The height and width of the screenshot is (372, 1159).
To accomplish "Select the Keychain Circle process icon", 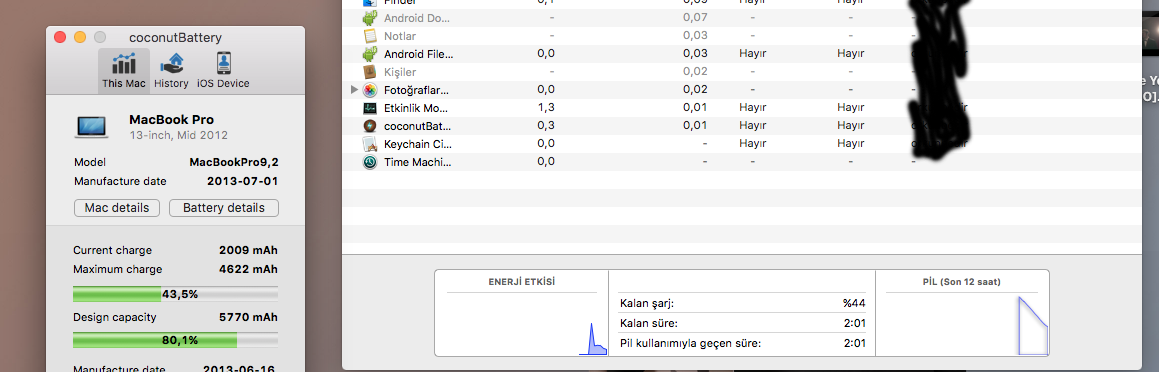I will pos(370,143).
